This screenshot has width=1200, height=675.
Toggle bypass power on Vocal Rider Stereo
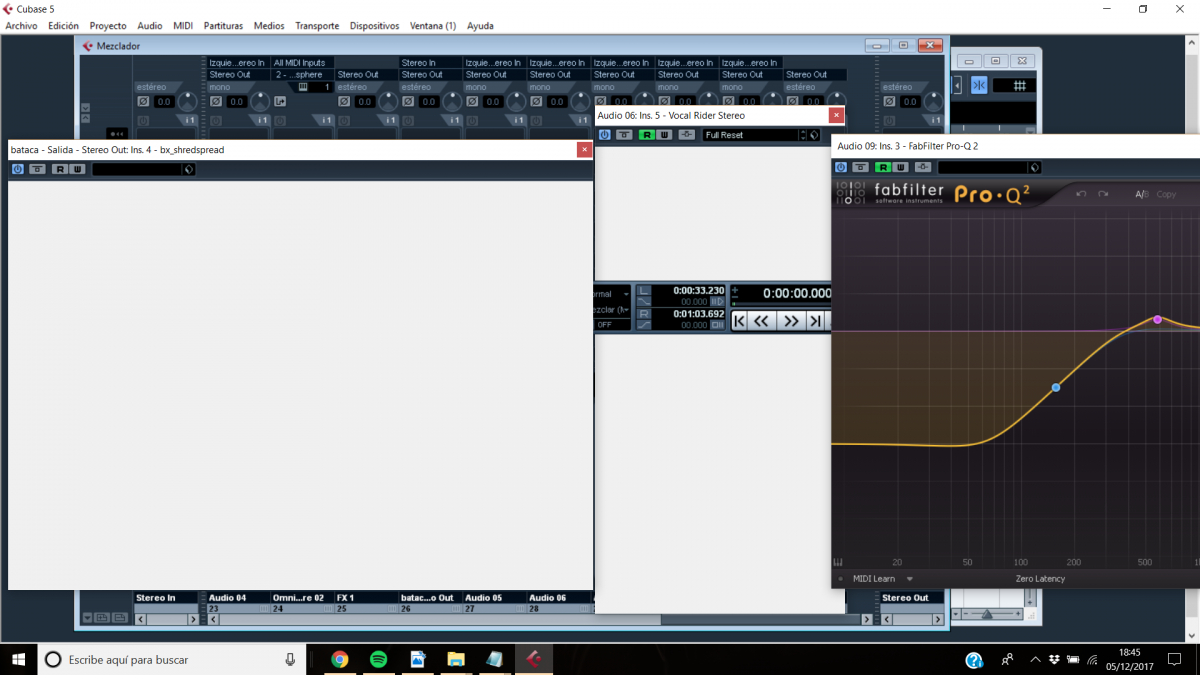[605, 134]
